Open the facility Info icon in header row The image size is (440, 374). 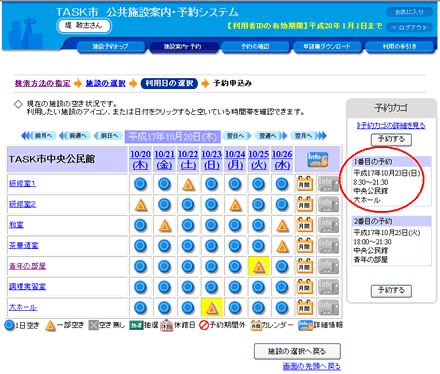[317, 159]
